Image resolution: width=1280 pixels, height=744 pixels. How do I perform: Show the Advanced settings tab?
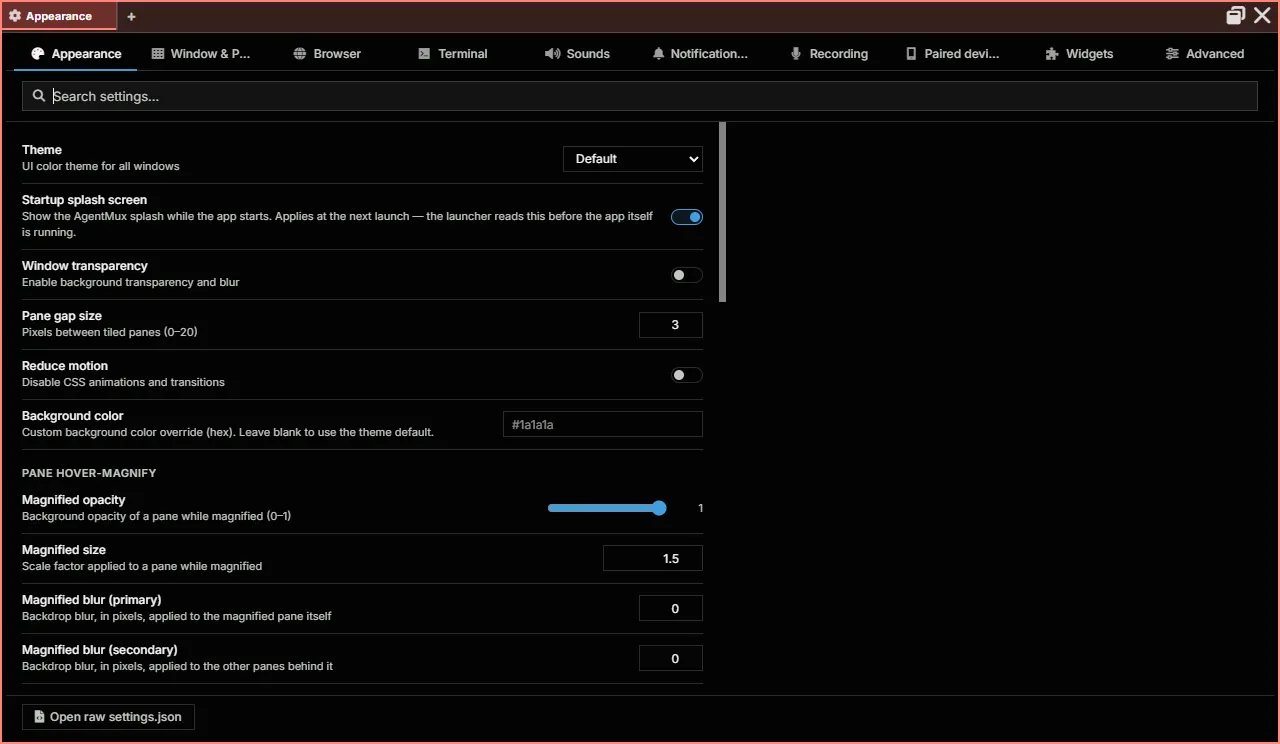[x=1204, y=54]
